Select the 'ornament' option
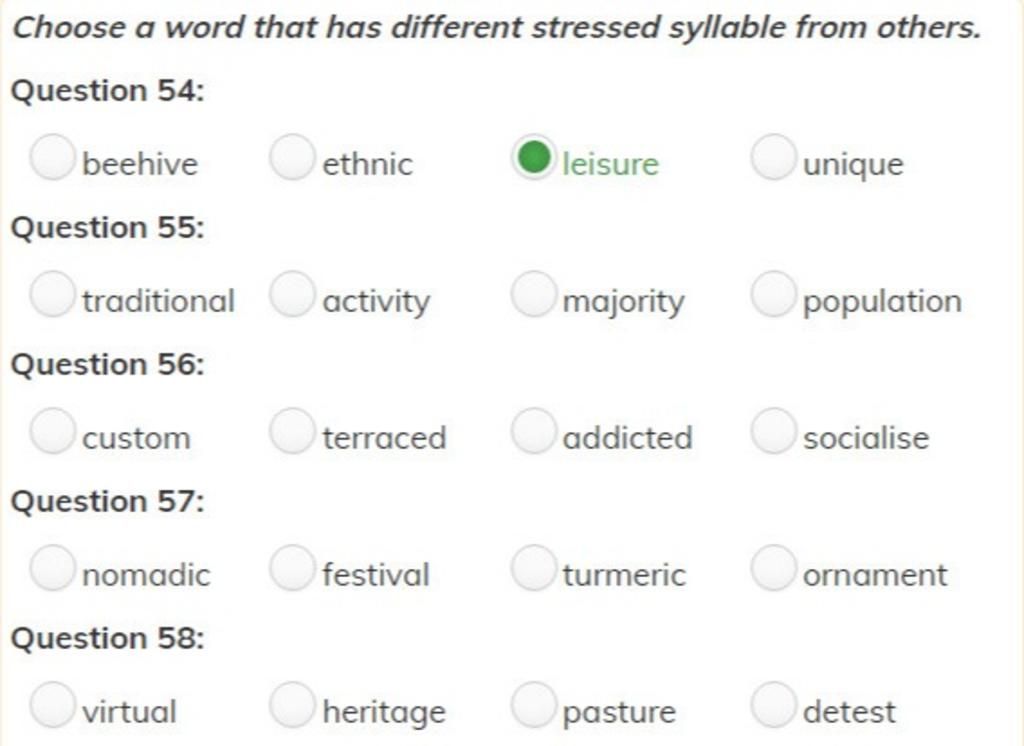 coord(773,568)
